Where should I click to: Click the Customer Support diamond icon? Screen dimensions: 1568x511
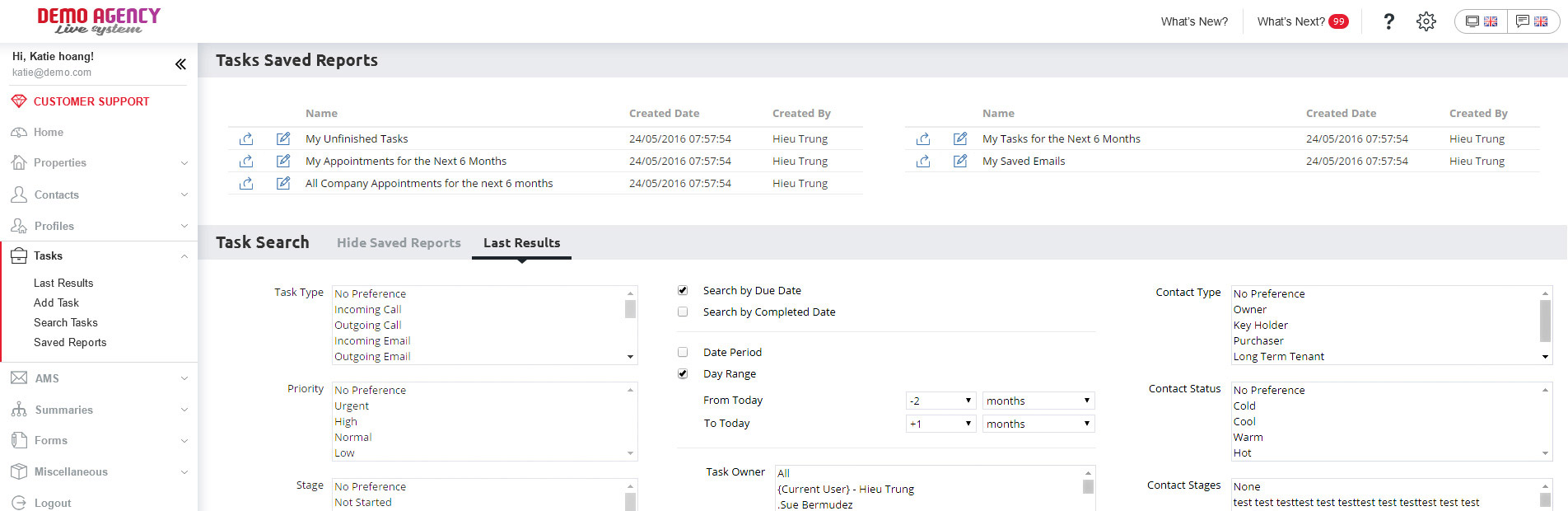[19, 101]
